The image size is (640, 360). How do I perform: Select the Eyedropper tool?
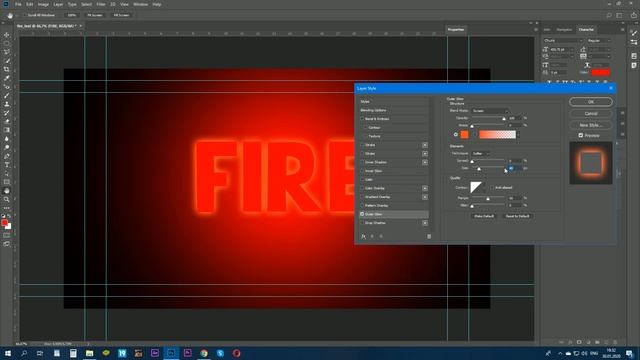[7, 78]
